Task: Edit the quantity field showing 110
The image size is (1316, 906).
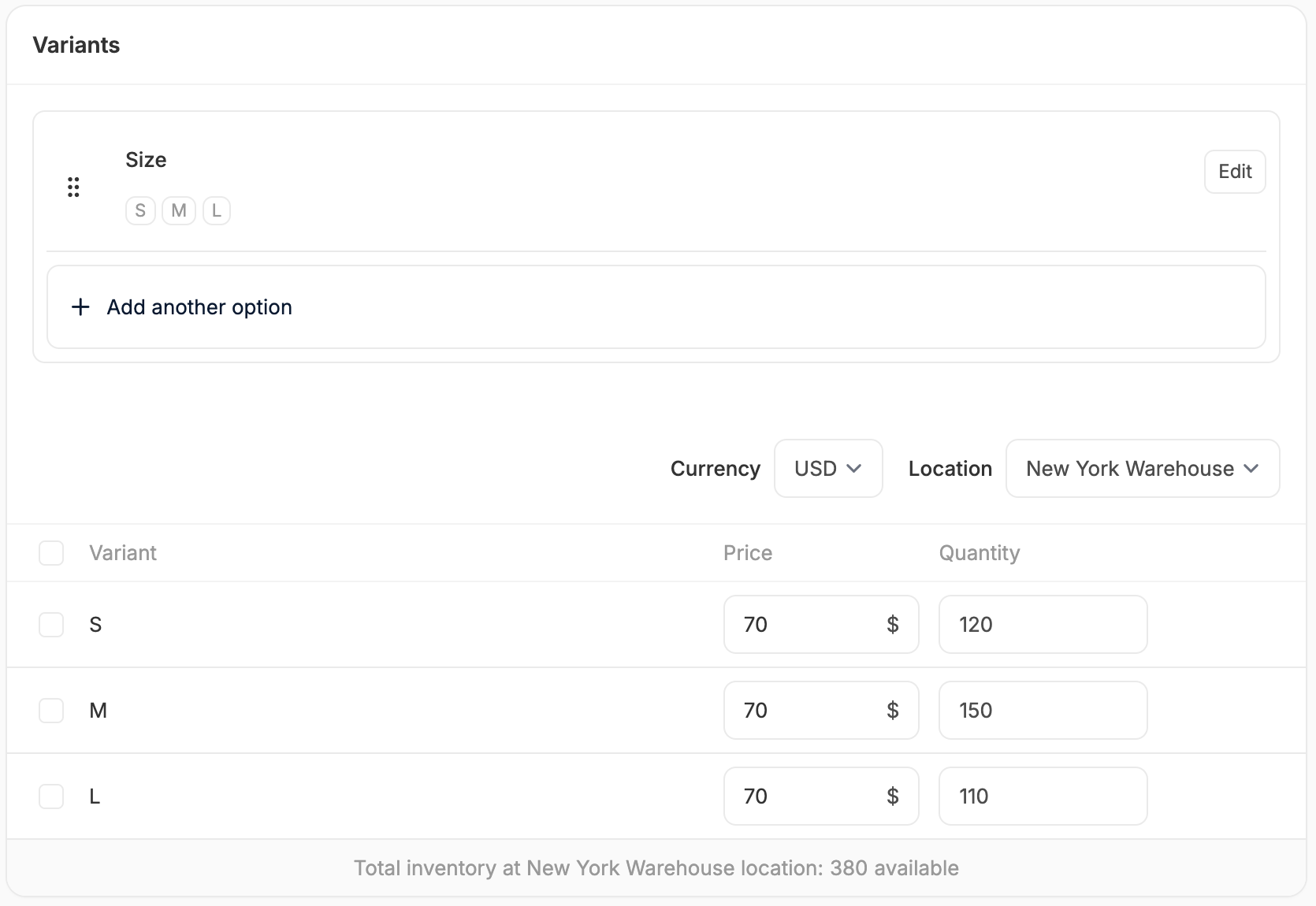Action: pyautogui.click(x=1042, y=796)
